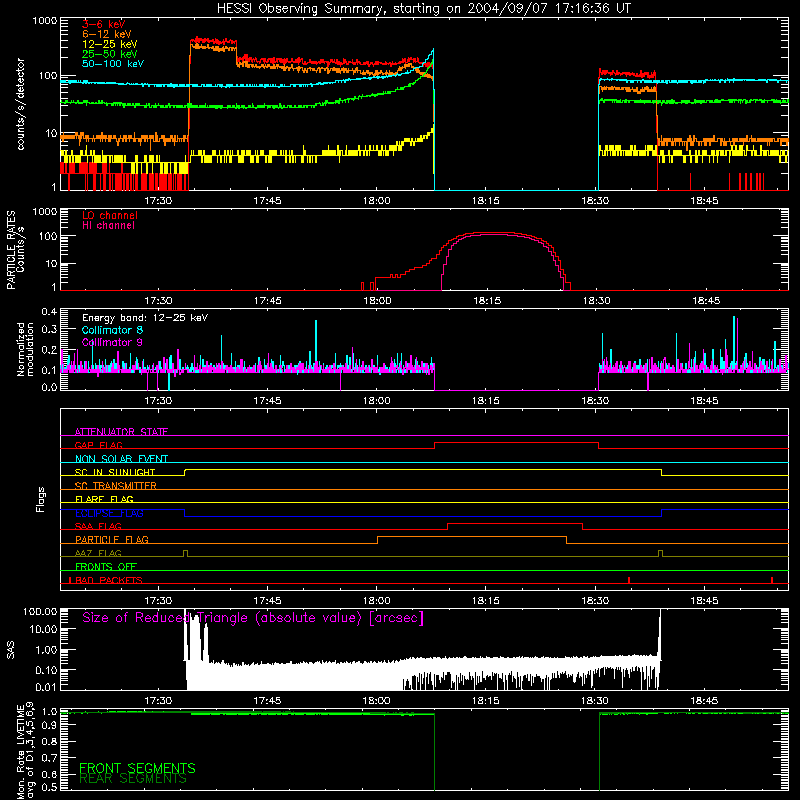Click the 'FRONT SEGMENTS' legend label
The height and width of the screenshot is (800, 800).
click(137, 768)
